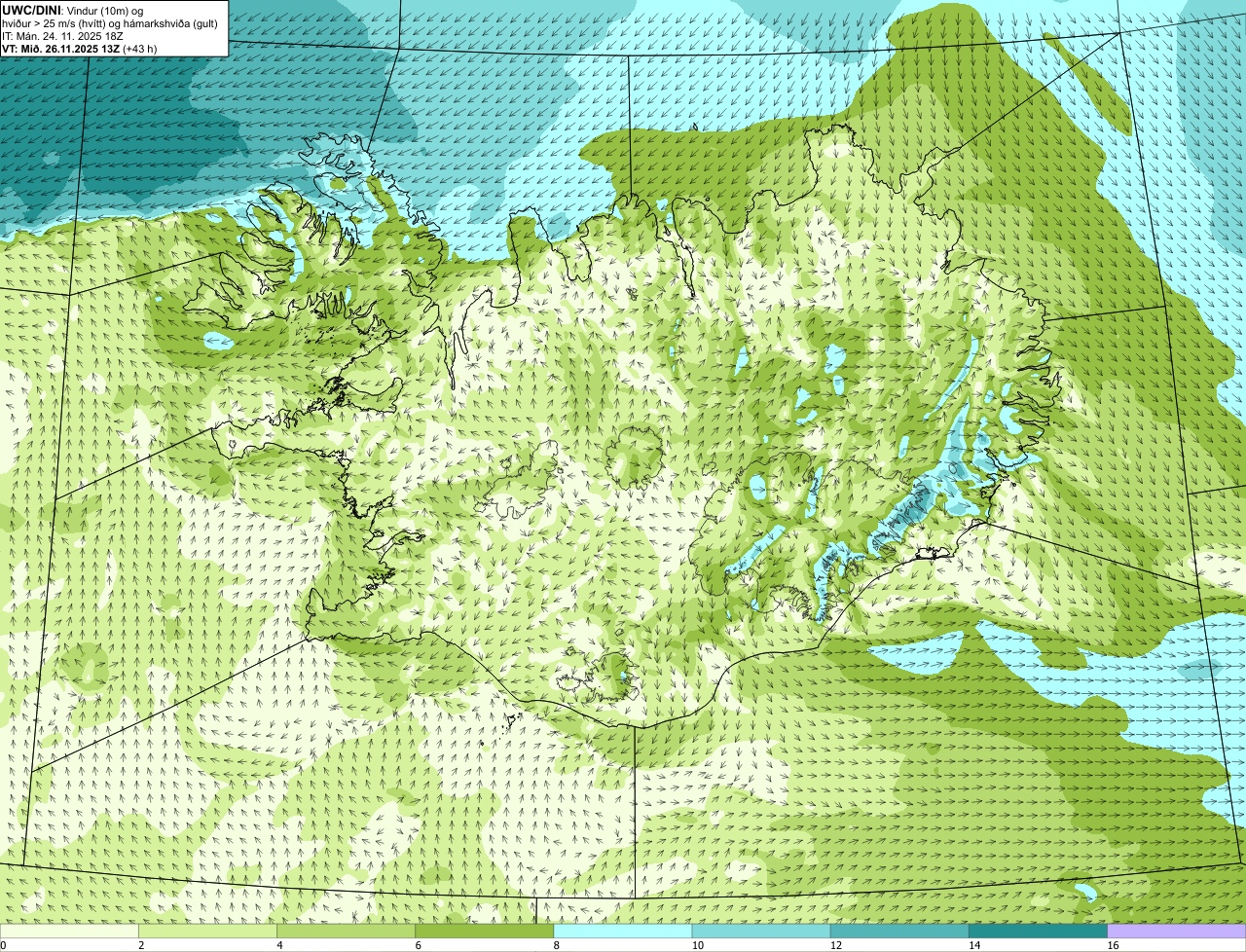Click the light green 2–4 legend swatch
The width and height of the screenshot is (1246, 952).
[x=207, y=931]
